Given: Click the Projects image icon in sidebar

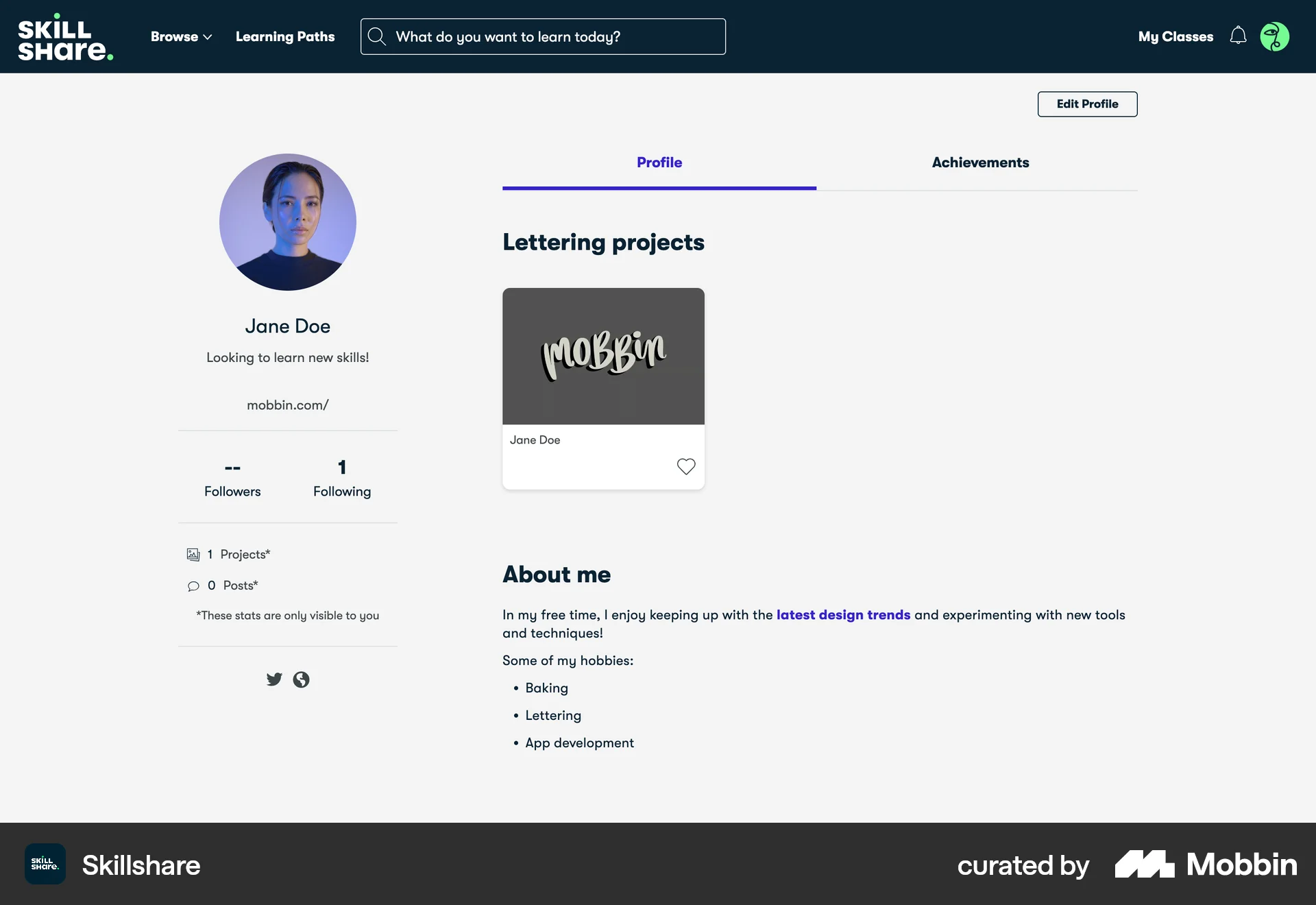Looking at the screenshot, I should (x=193, y=554).
